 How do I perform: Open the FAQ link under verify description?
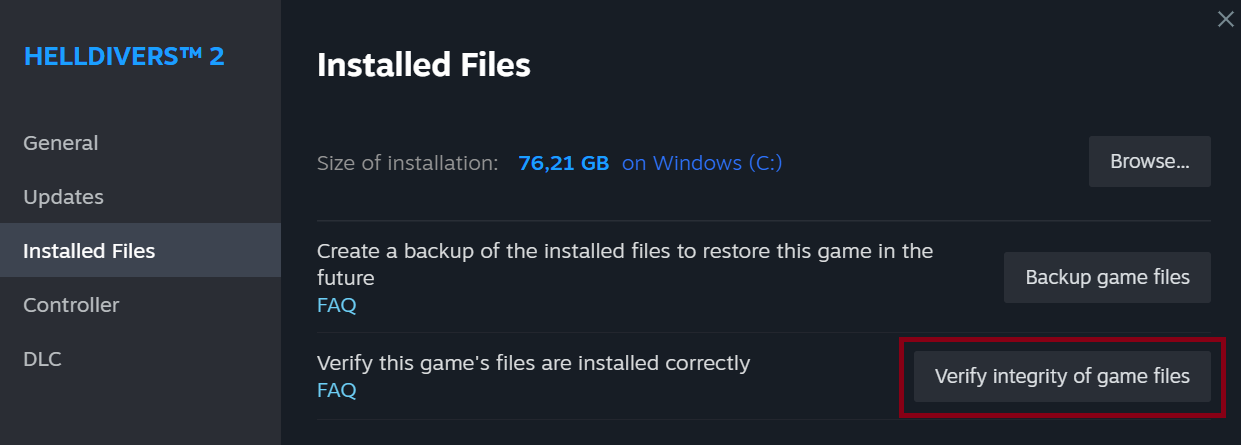pyautogui.click(x=336, y=390)
